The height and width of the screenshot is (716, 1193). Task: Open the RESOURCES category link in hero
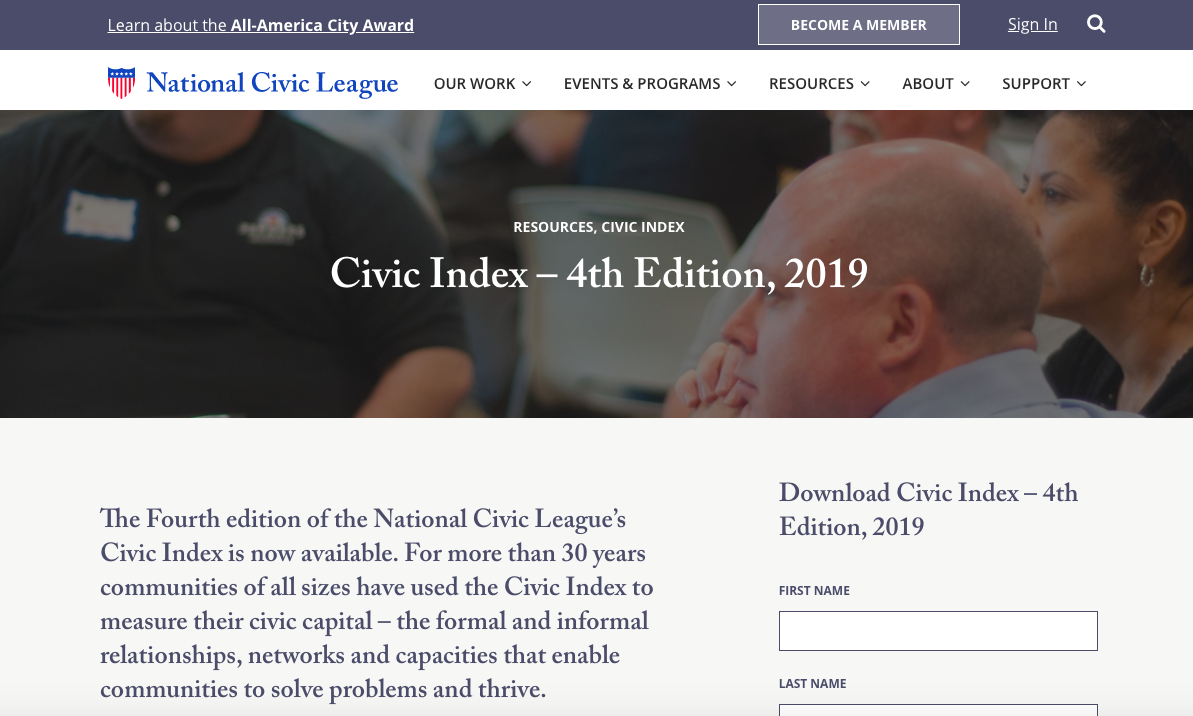point(553,227)
